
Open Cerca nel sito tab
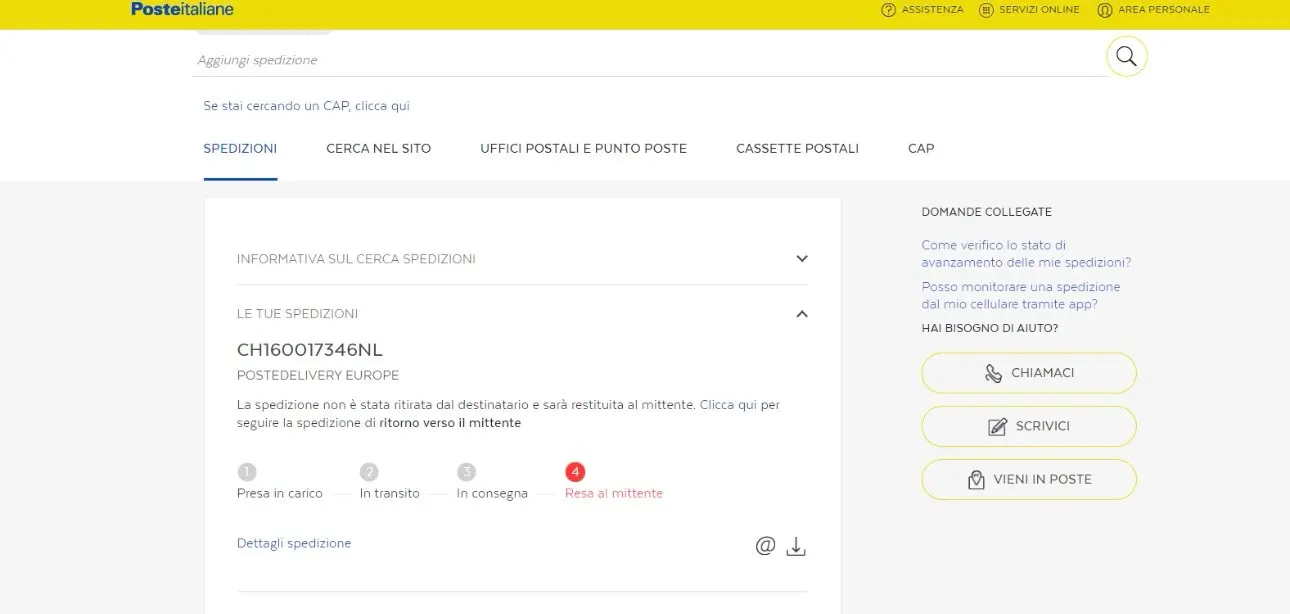click(x=379, y=148)
